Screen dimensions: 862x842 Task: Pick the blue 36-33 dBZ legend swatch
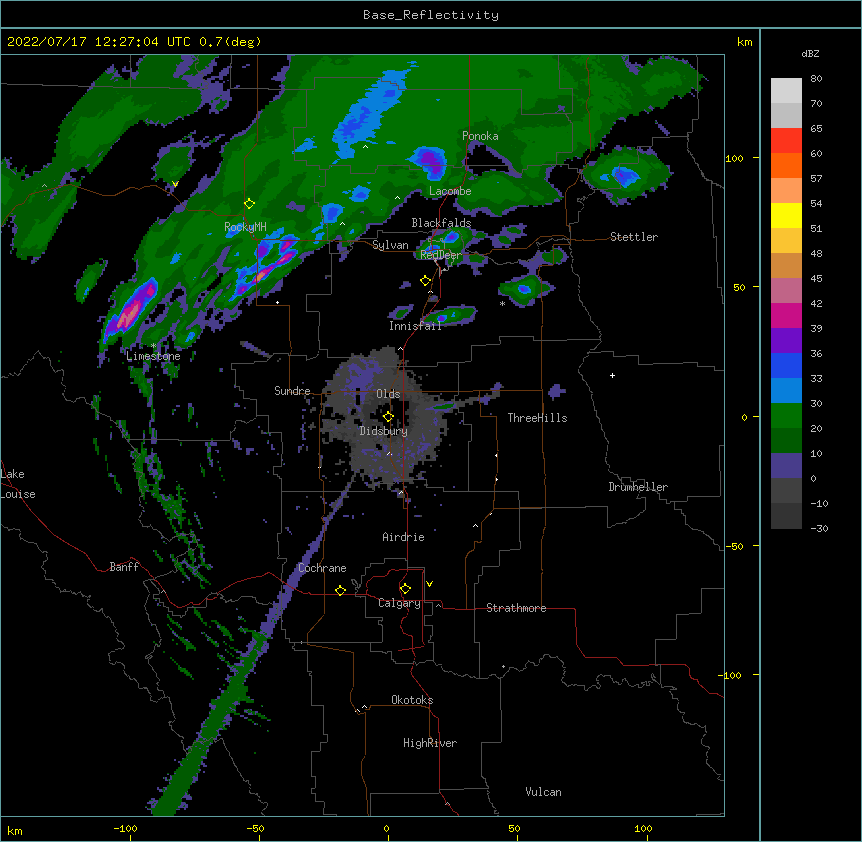point(786,365)
